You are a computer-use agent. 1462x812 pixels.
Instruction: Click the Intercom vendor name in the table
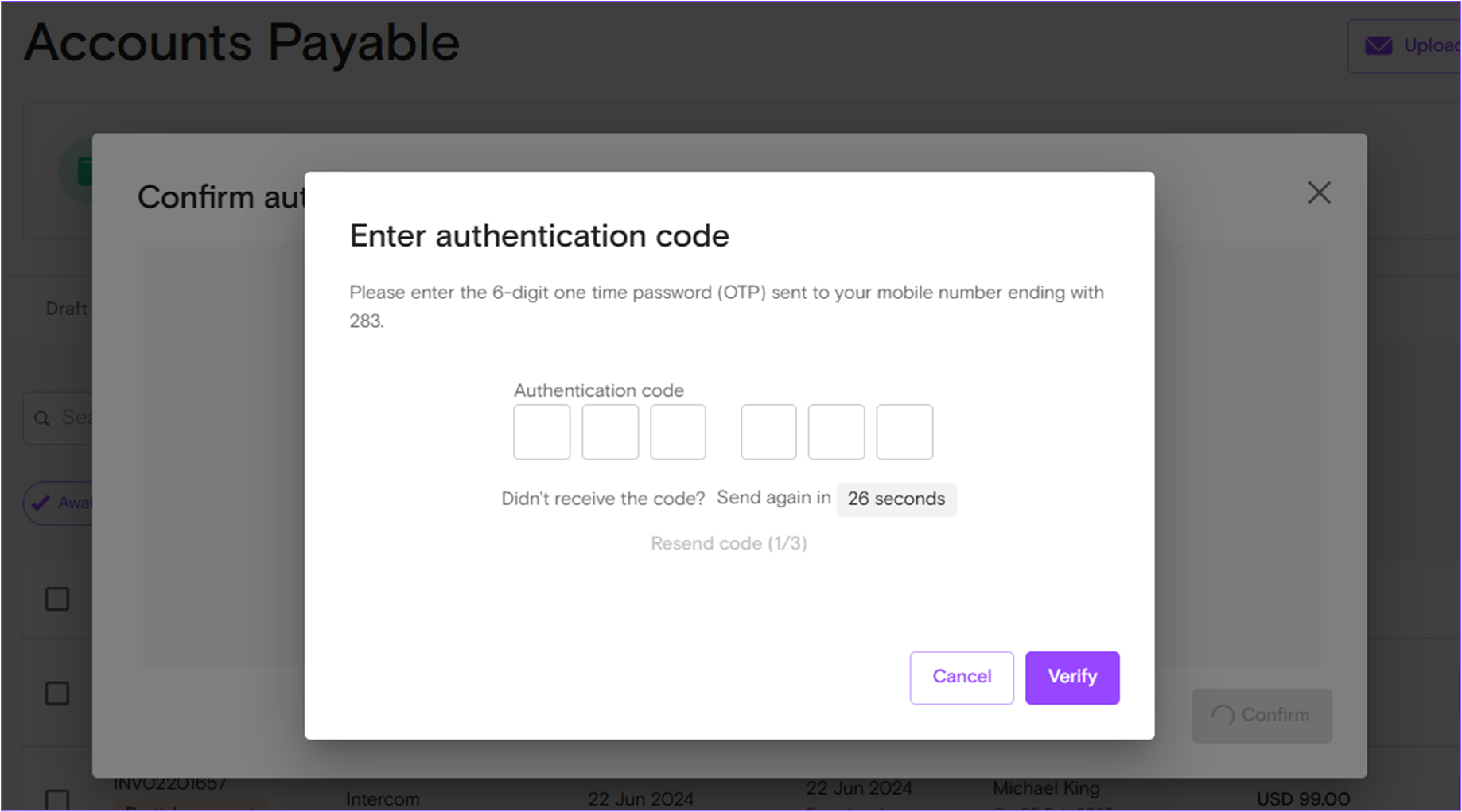point(383,799)
